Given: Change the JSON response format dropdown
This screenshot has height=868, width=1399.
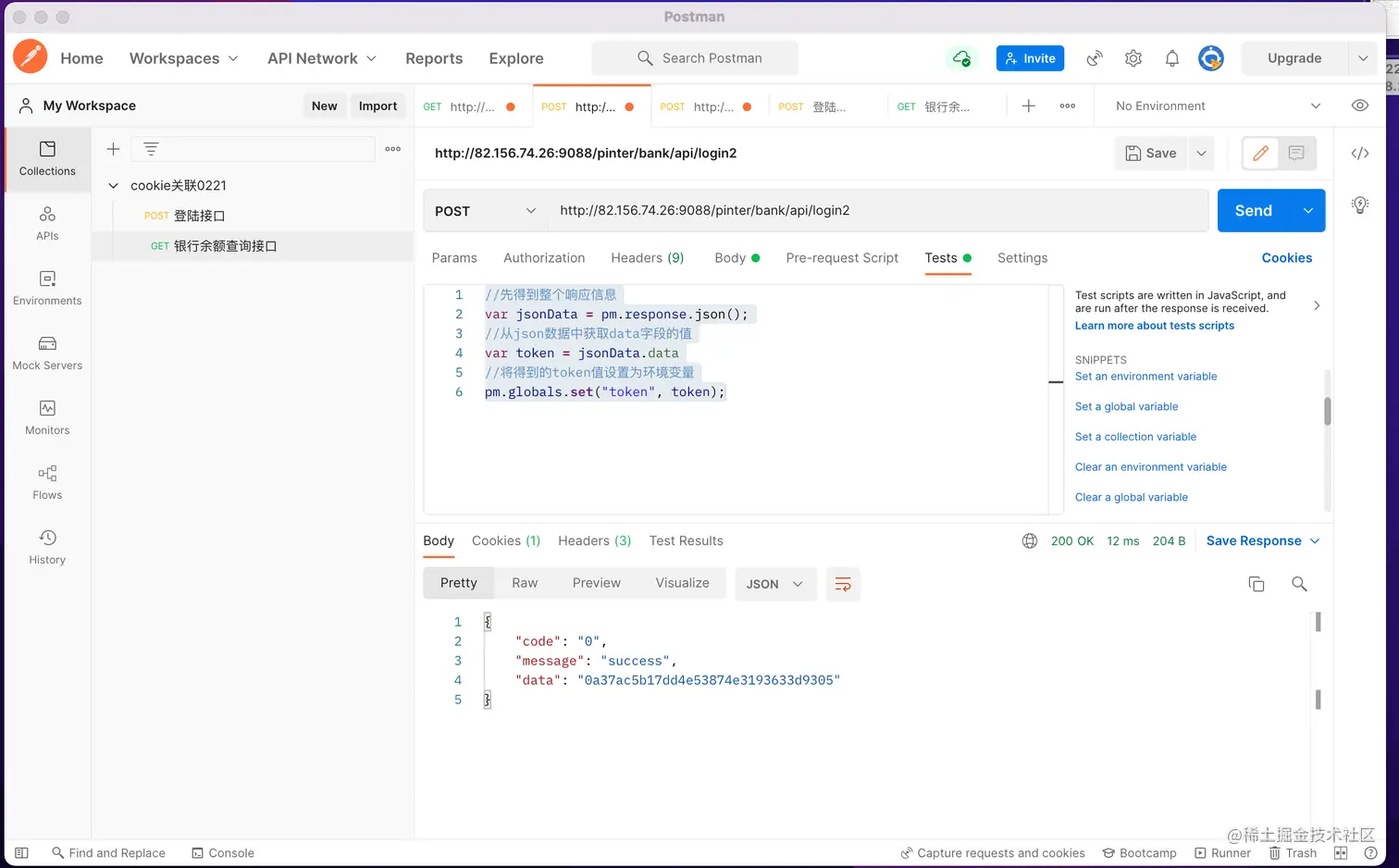Looking at the screenshot, I should (775, 584).
